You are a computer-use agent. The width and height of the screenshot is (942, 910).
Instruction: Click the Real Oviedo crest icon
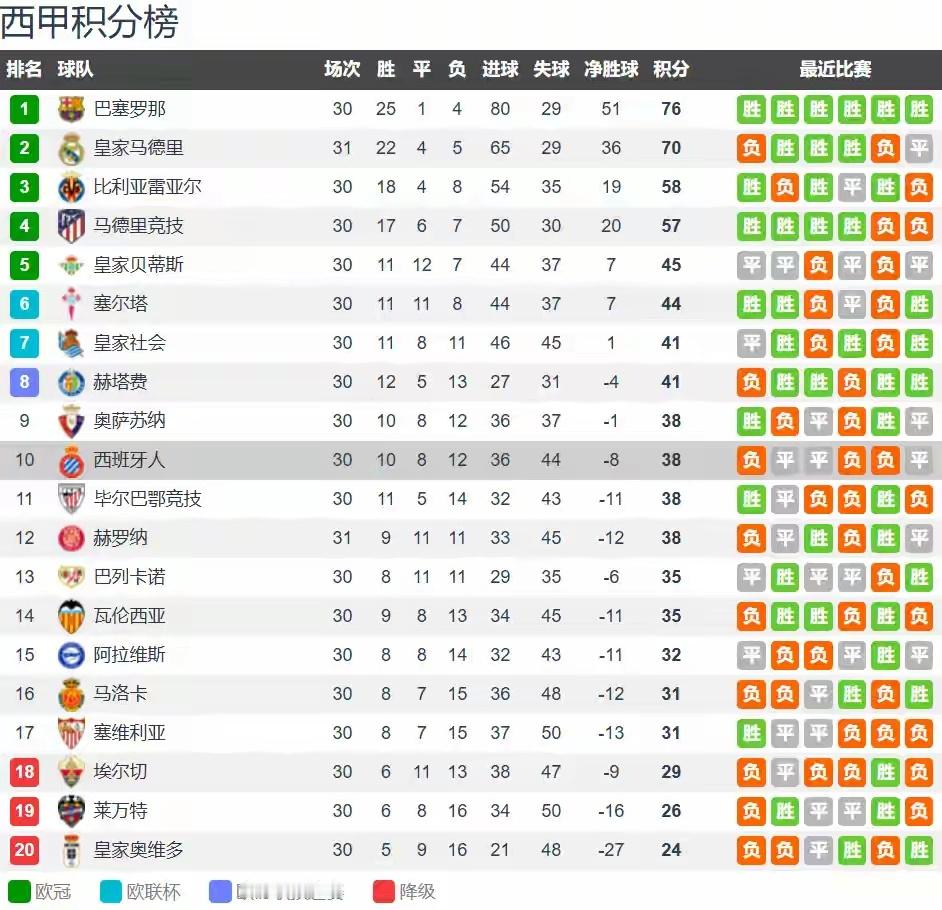[x=72, y=850]
